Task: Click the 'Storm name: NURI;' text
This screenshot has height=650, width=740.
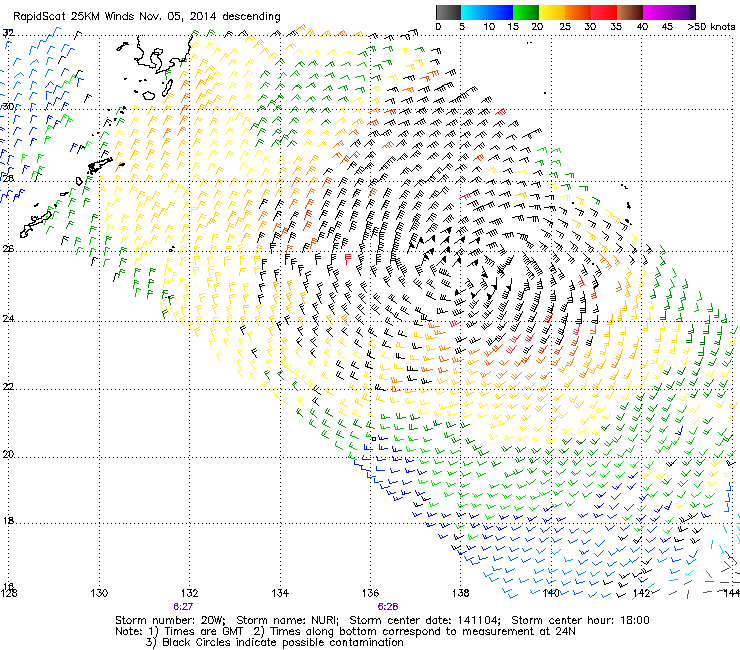Action: click(x=287, y=620)
